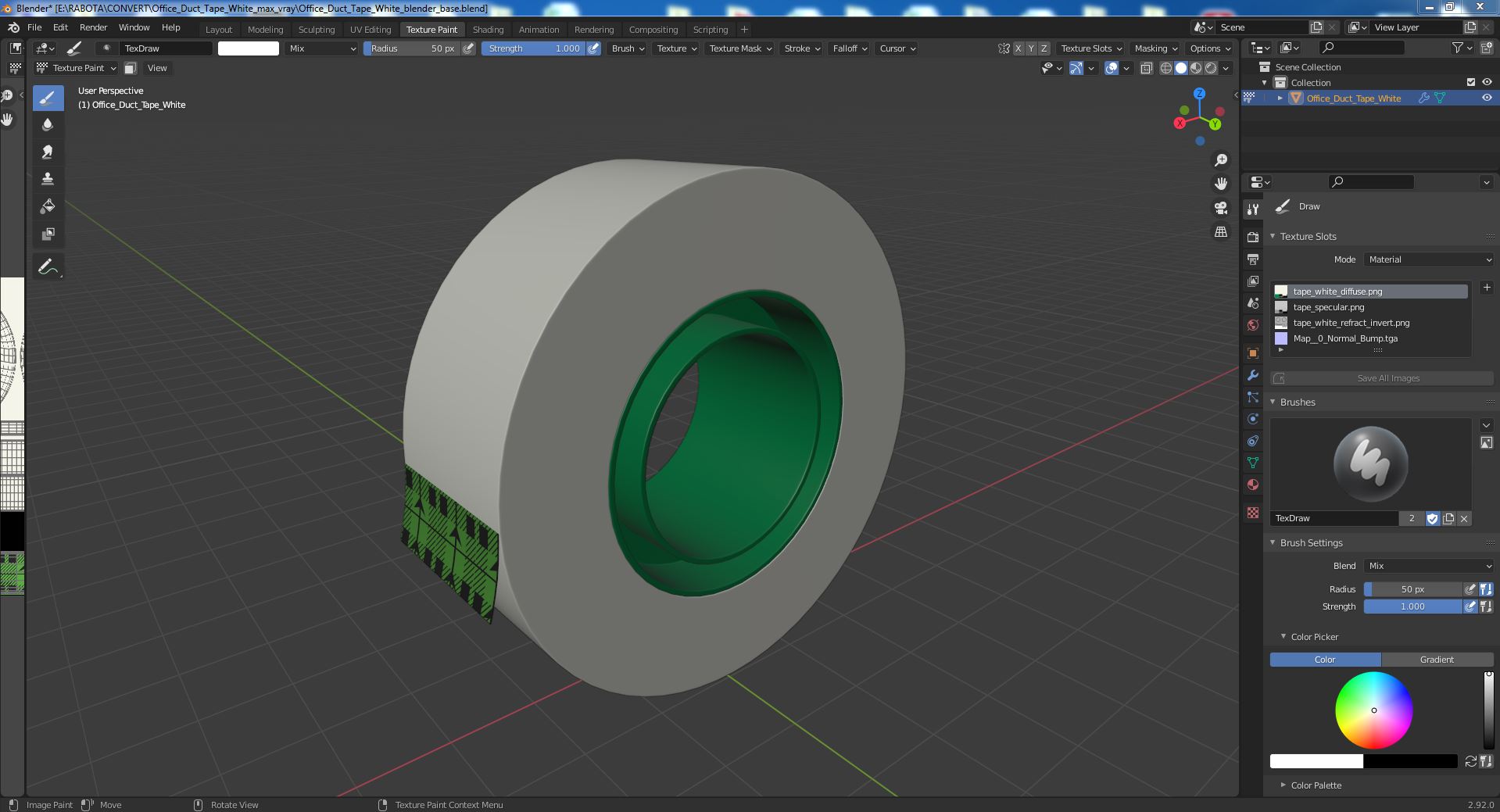Toggle Collection visibility eye icon

pos(1487,82)
